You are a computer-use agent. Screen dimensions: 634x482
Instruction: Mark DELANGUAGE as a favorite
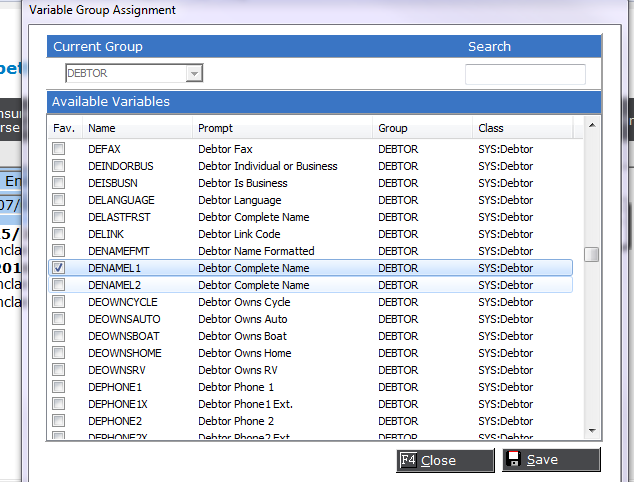click(x=59, y=200)
